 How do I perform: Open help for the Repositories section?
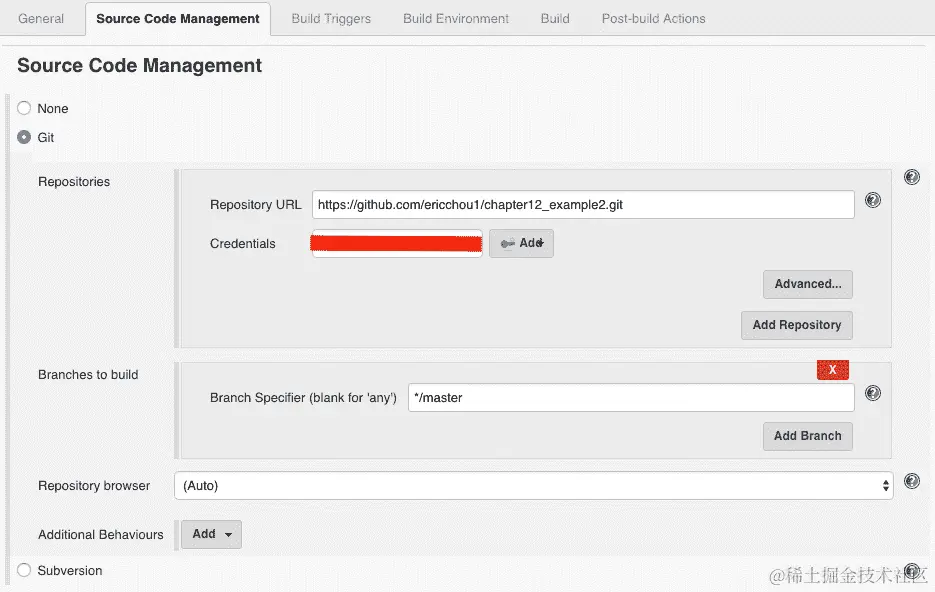tap(911, 177)
